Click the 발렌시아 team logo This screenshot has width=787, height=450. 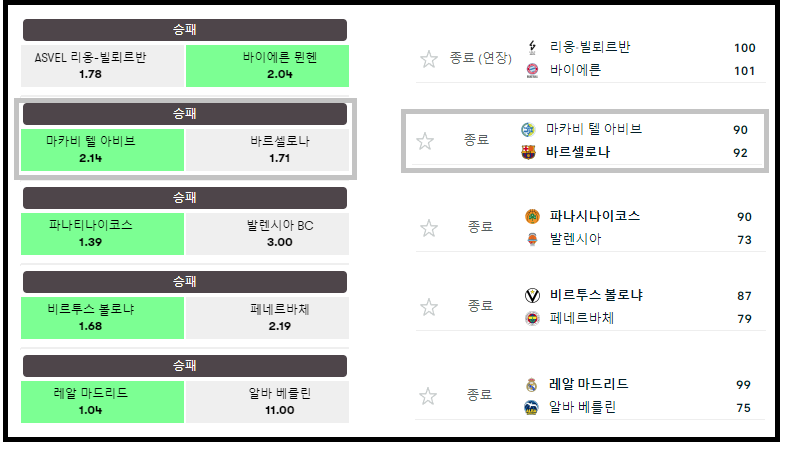tap(532, 239)
